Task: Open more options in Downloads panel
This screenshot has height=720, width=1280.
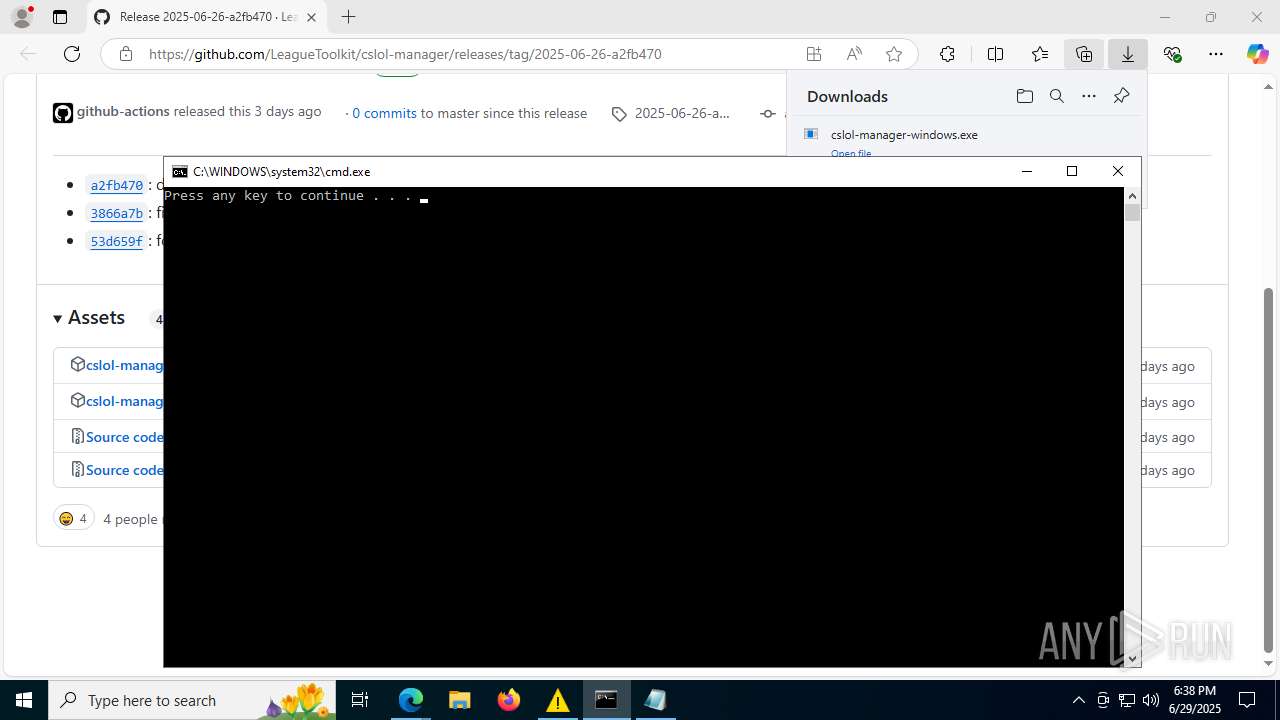Action: (1089, 96)
